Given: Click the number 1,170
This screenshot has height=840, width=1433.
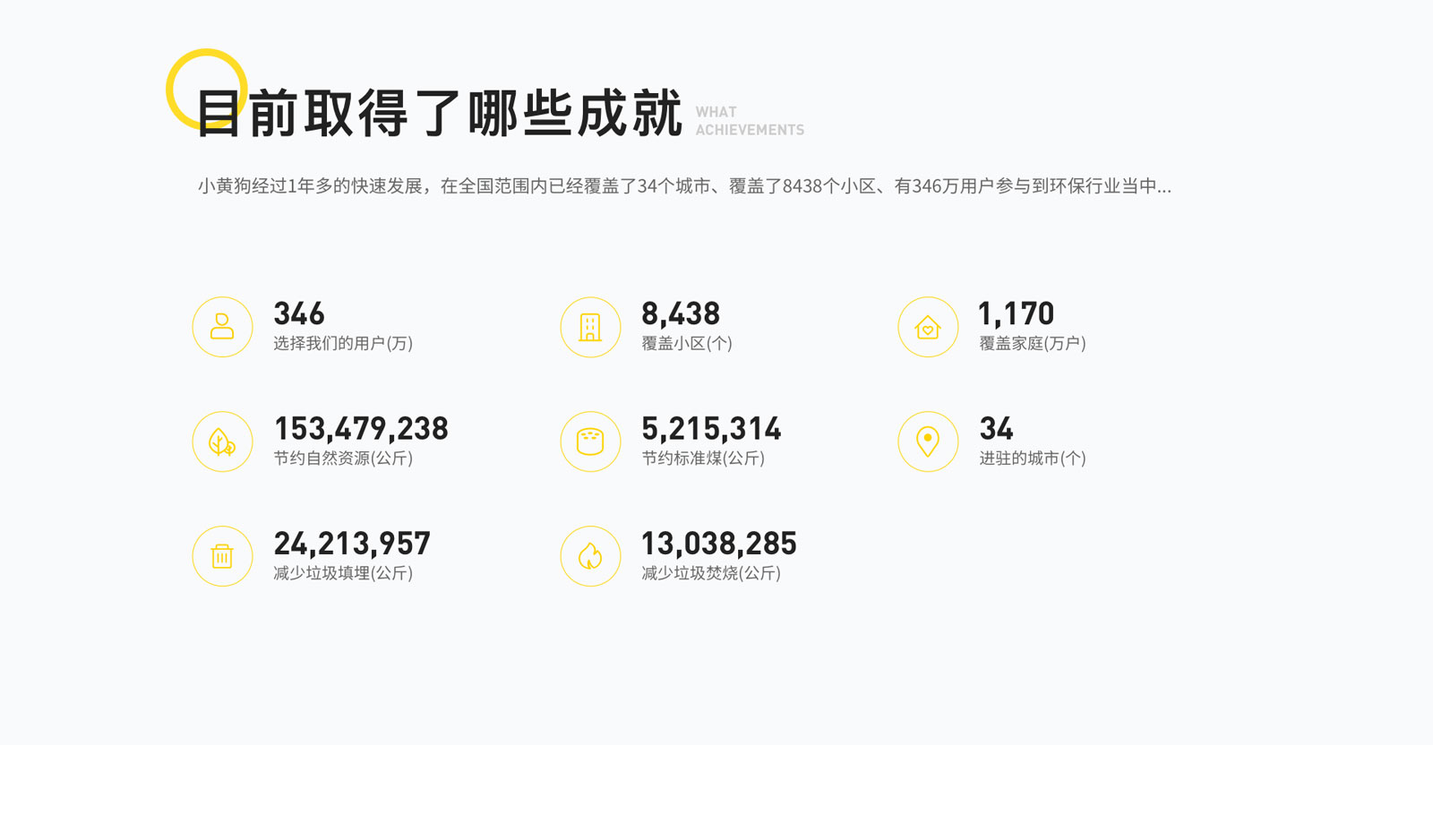Looking at the screenshot, I should tap(1016, 314).
